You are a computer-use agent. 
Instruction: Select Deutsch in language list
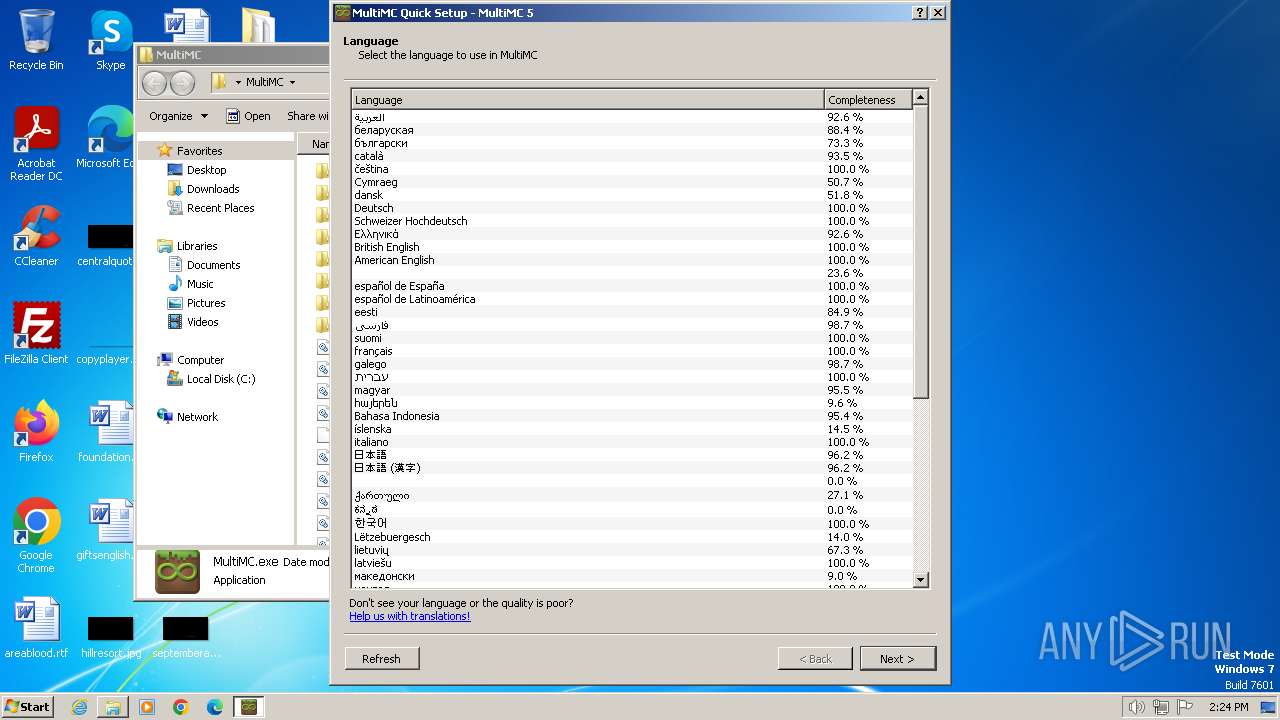coord(632,208)
